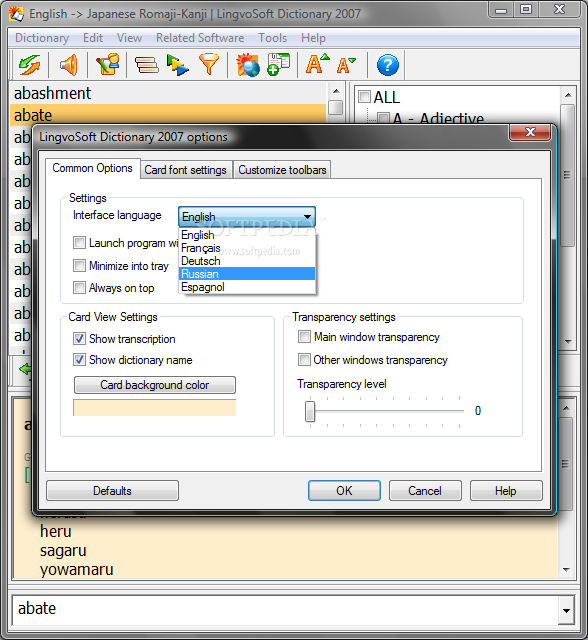Choose English in the language list

pos(247,235)
